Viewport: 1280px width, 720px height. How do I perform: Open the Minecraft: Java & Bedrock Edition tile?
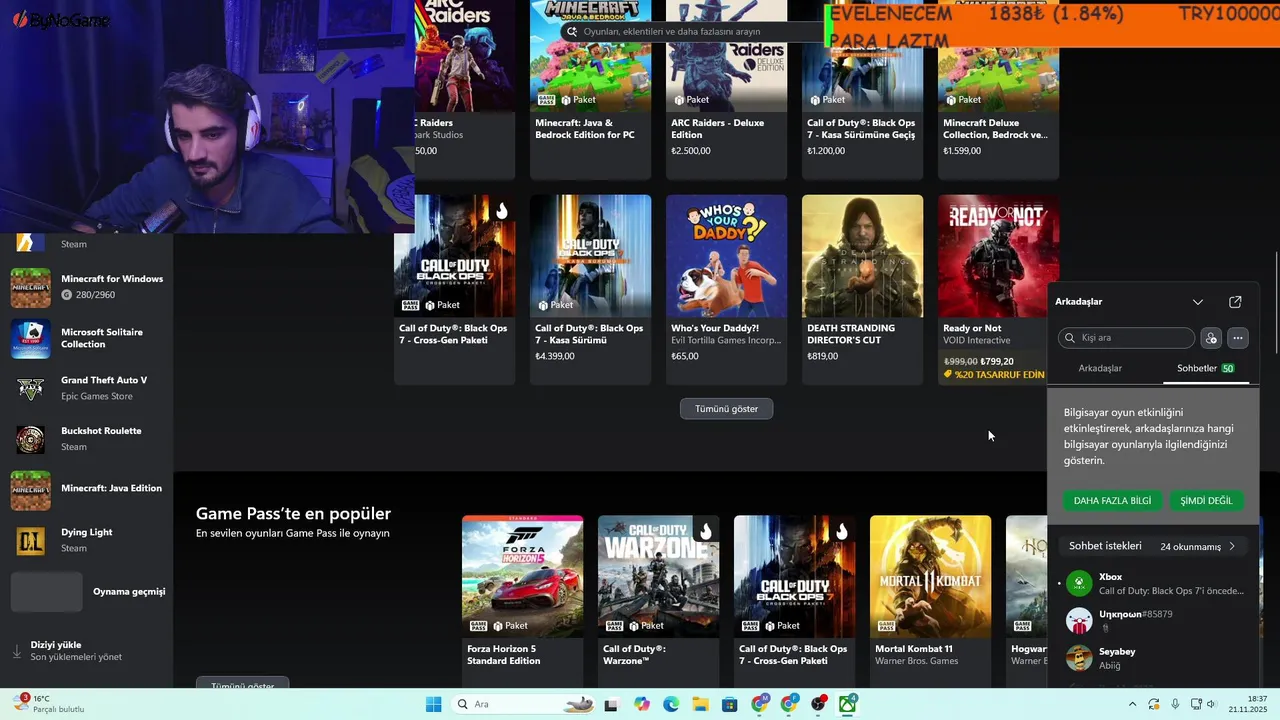[590, 90]
